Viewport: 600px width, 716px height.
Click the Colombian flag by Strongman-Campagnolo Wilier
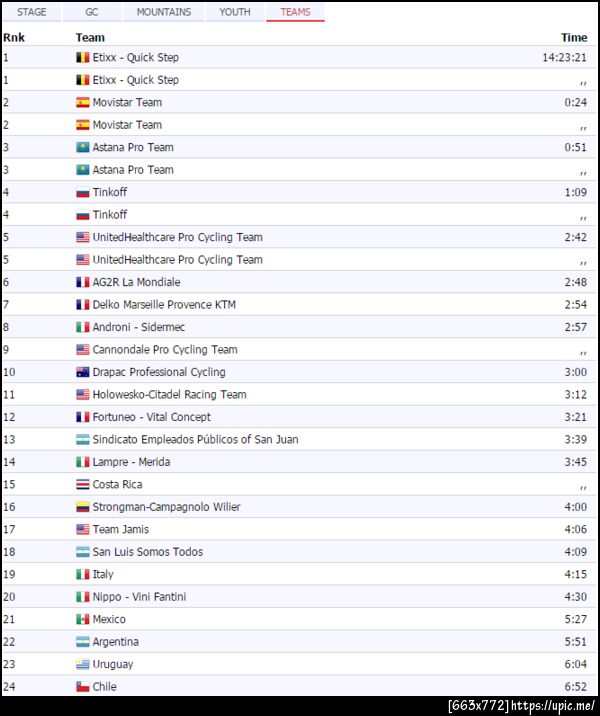click(83, 507)
